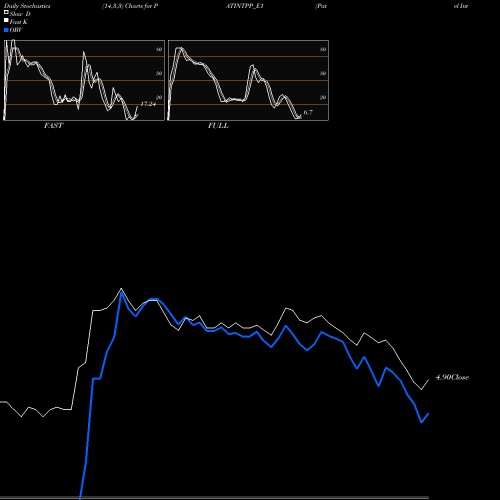The height and width of the screenshot is (500, 500).
Task: Click the Daily Stochastics title text
Action: coord(27,6)
